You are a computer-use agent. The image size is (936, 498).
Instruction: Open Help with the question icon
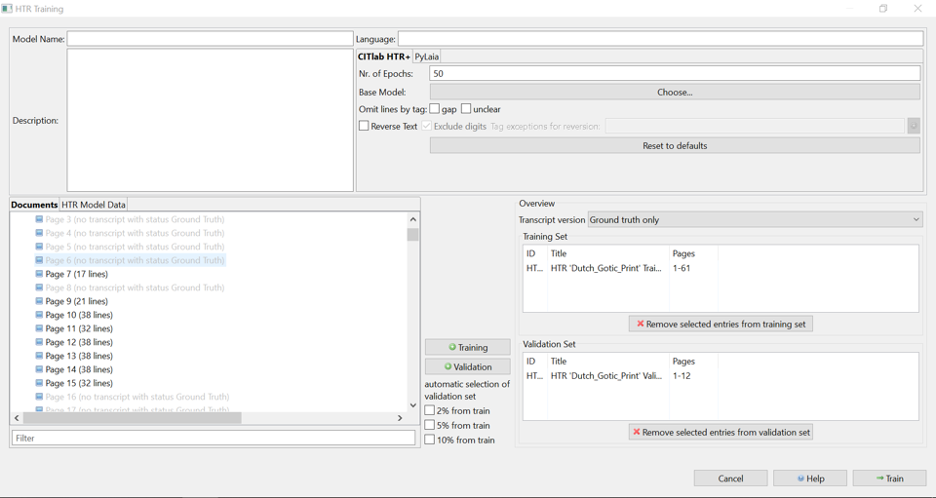(809, 478)
